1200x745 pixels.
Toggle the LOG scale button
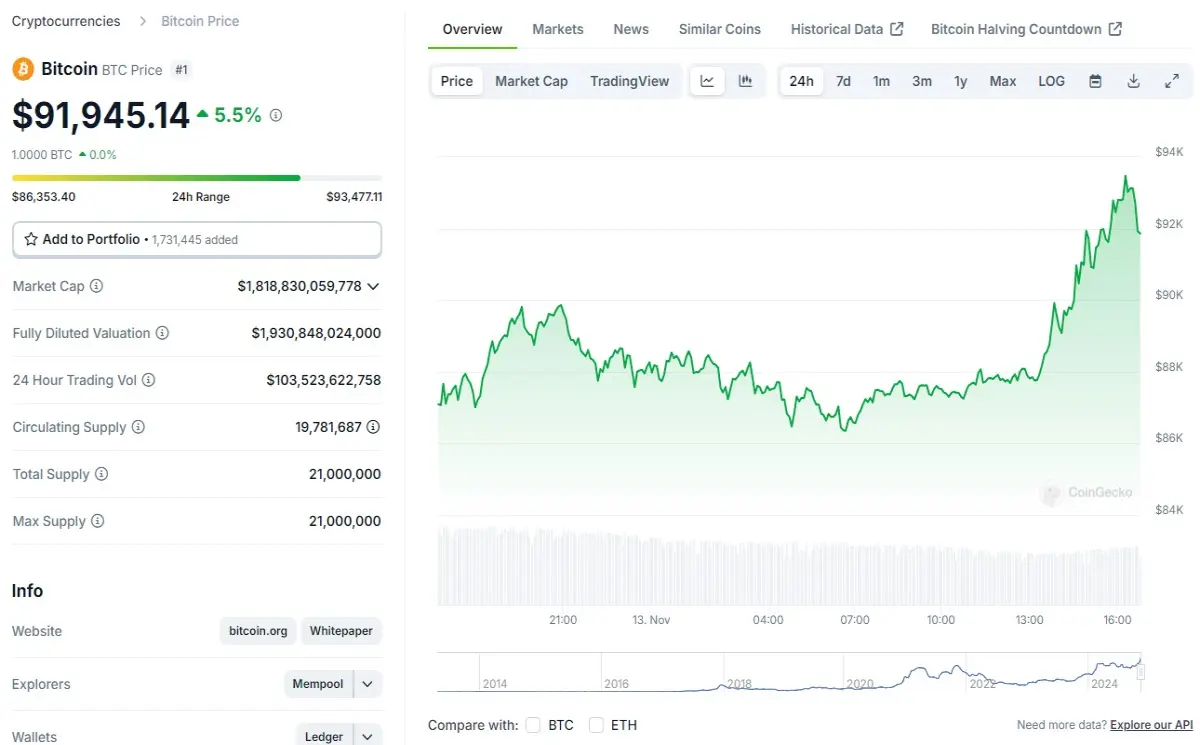point(1051,81)
